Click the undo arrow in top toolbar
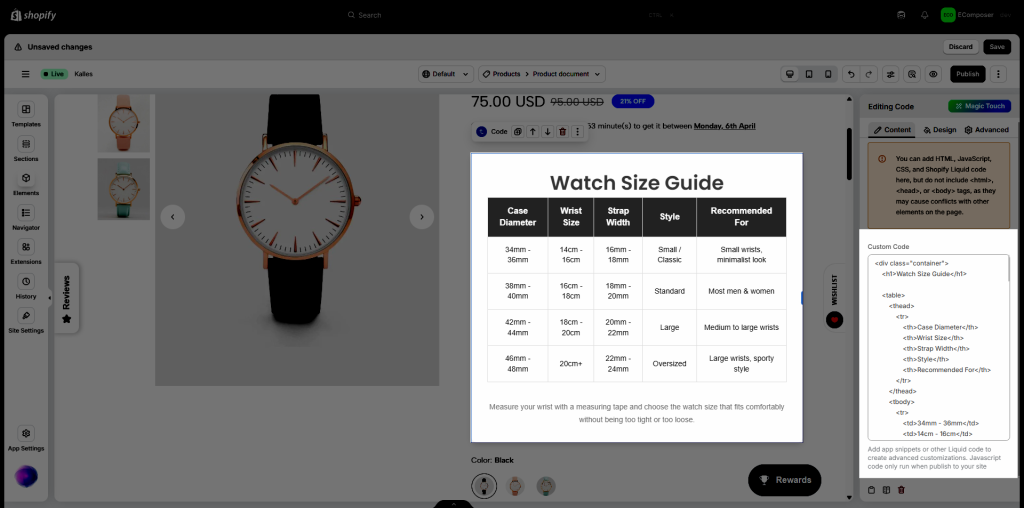The height and width of the screenshot is (508, 1024). (850, 74)
